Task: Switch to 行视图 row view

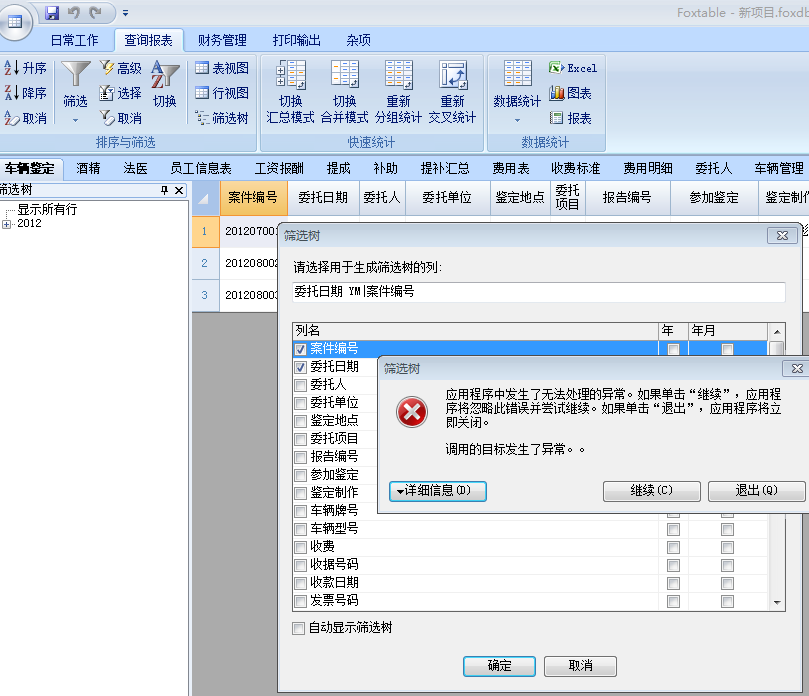Action: point(202,93)
